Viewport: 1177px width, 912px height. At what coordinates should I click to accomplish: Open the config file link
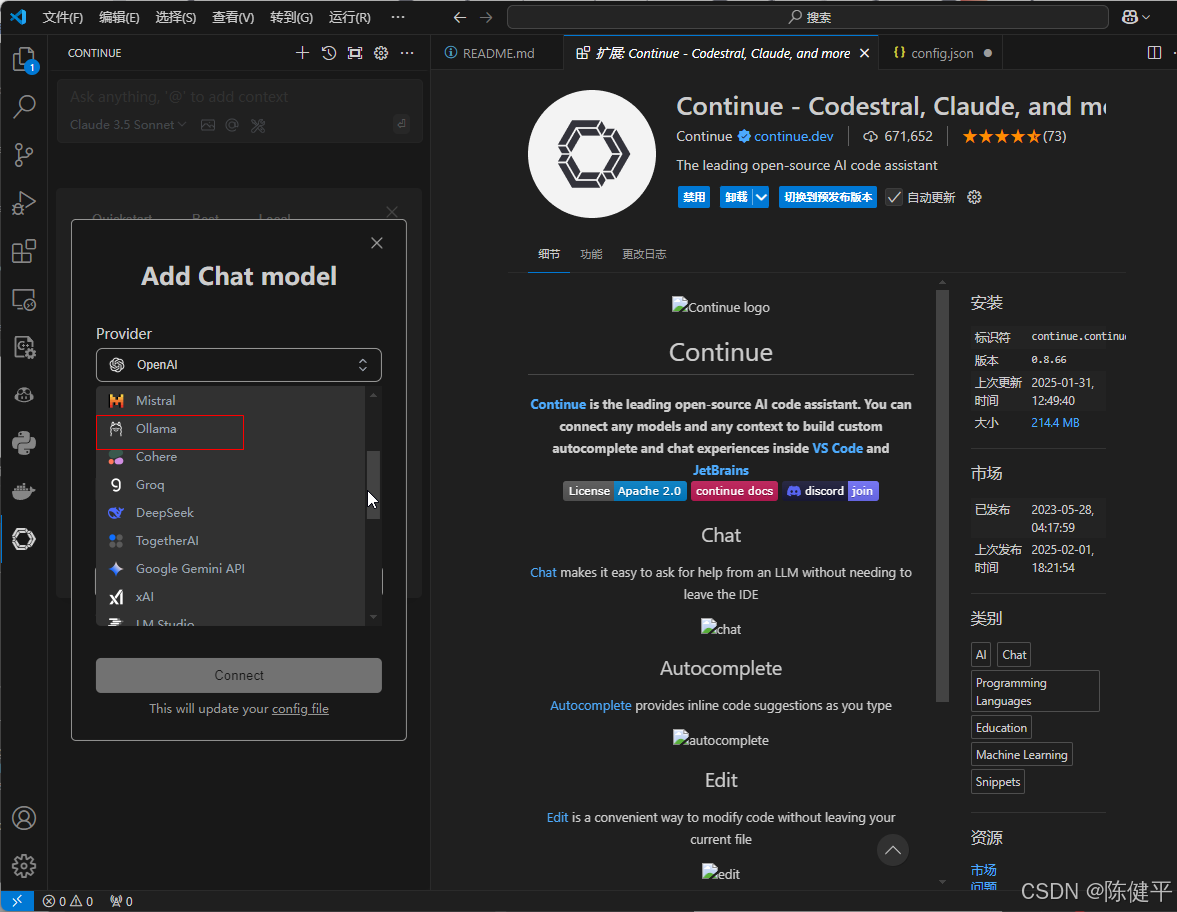point(300,709)
